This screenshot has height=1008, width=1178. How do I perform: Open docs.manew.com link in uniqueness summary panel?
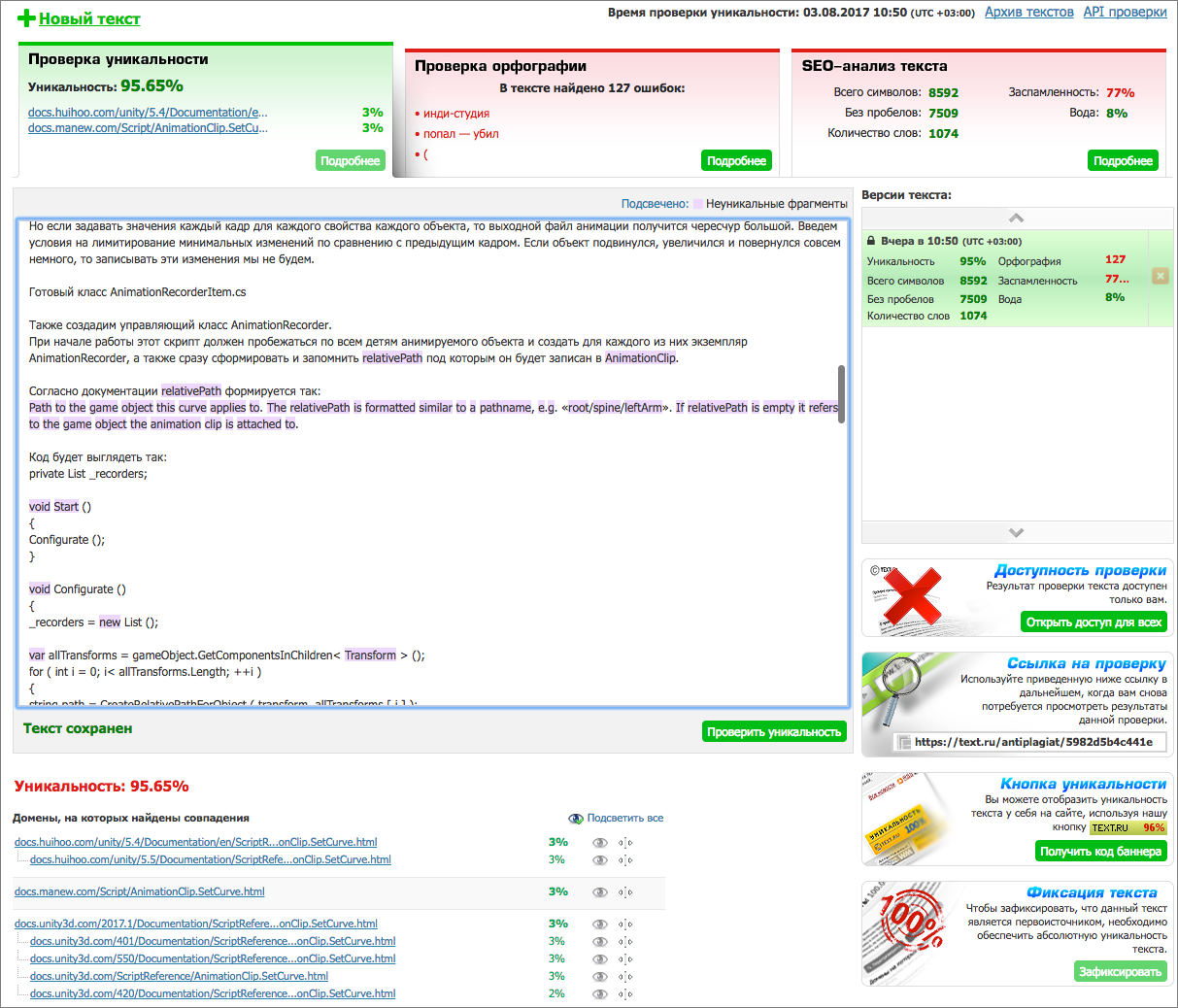coord(148,128)
